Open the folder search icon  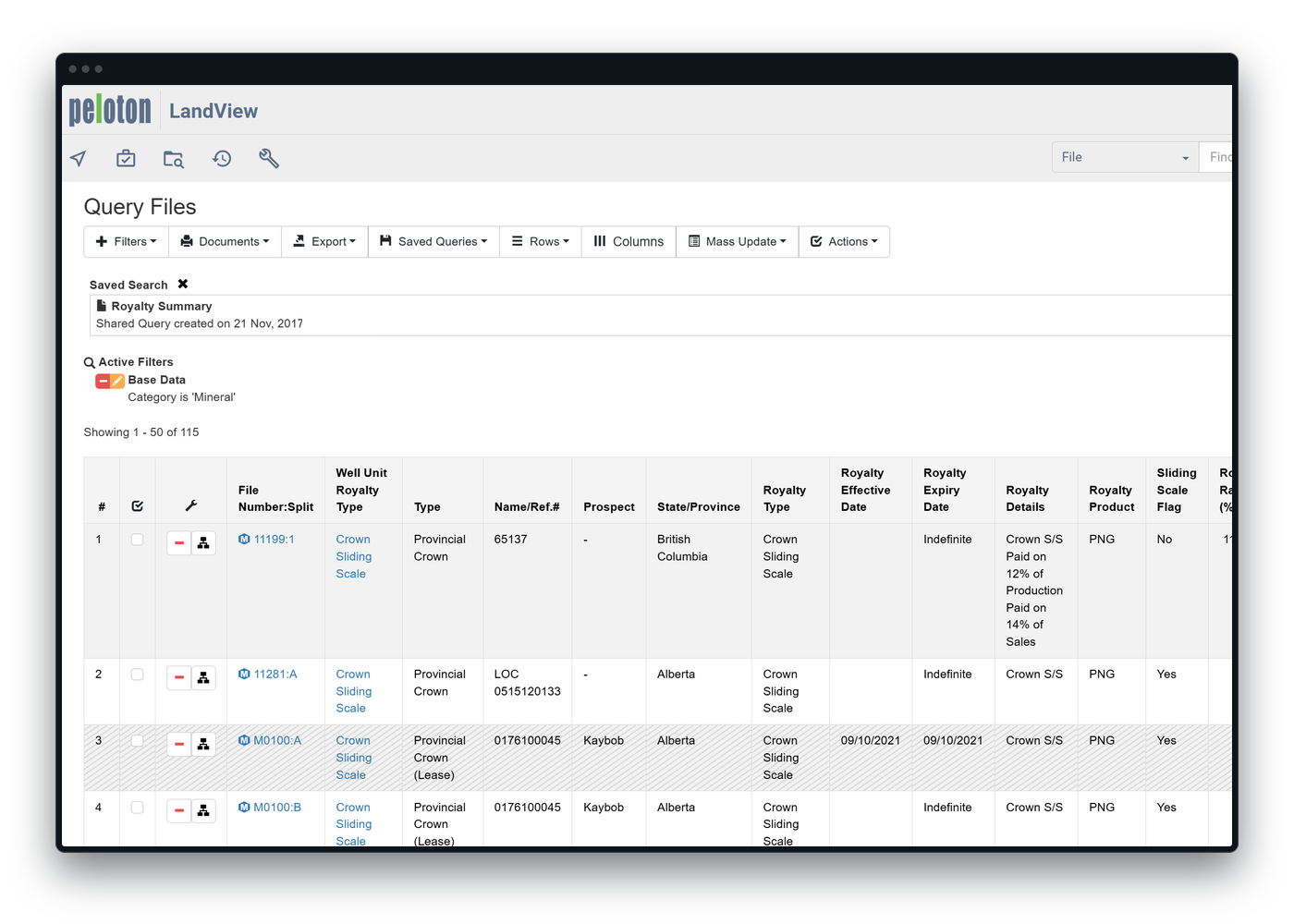(x=174, y=159)
